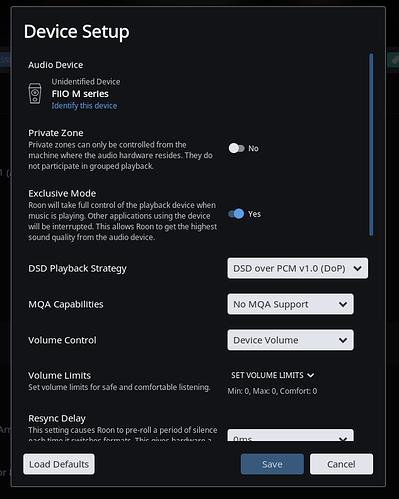Disable the Exclusive Mode switch
This screenshot has width=399, height=499.
coord(236,214)
